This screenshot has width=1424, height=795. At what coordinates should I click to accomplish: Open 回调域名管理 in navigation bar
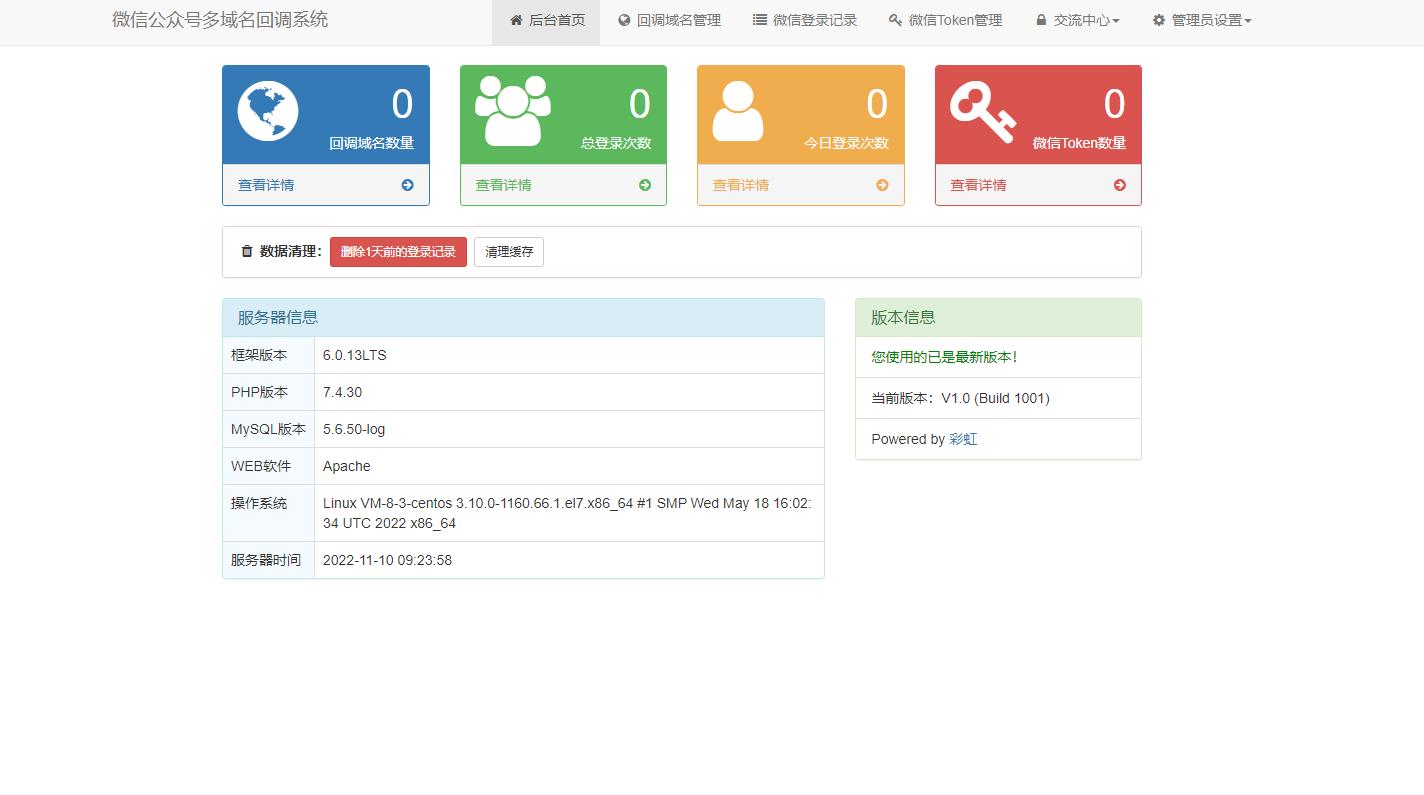pos(669,20)
